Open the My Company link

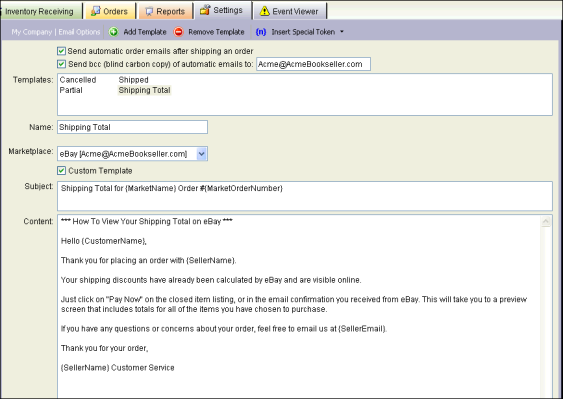[32, 32]
